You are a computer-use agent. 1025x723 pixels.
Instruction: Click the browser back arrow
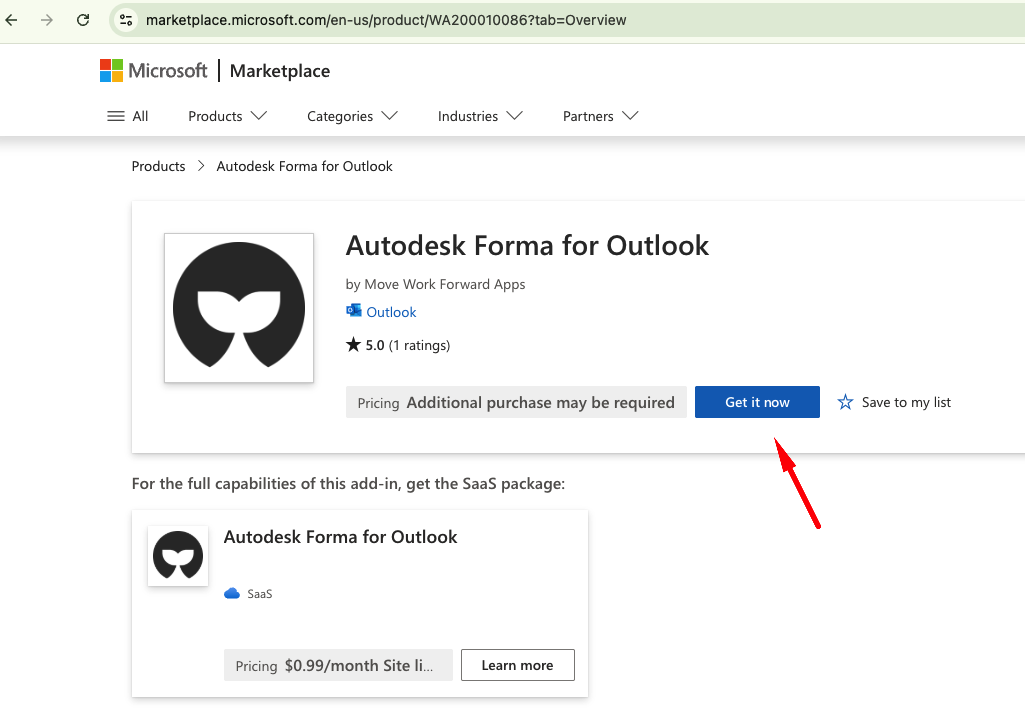click(x=12, y=20)
